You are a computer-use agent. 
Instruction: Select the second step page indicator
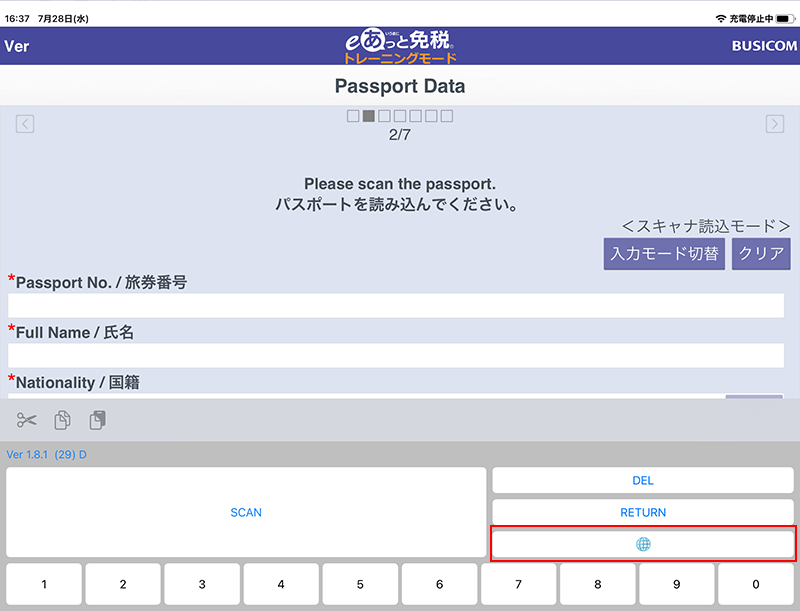[x=368, y=116]
